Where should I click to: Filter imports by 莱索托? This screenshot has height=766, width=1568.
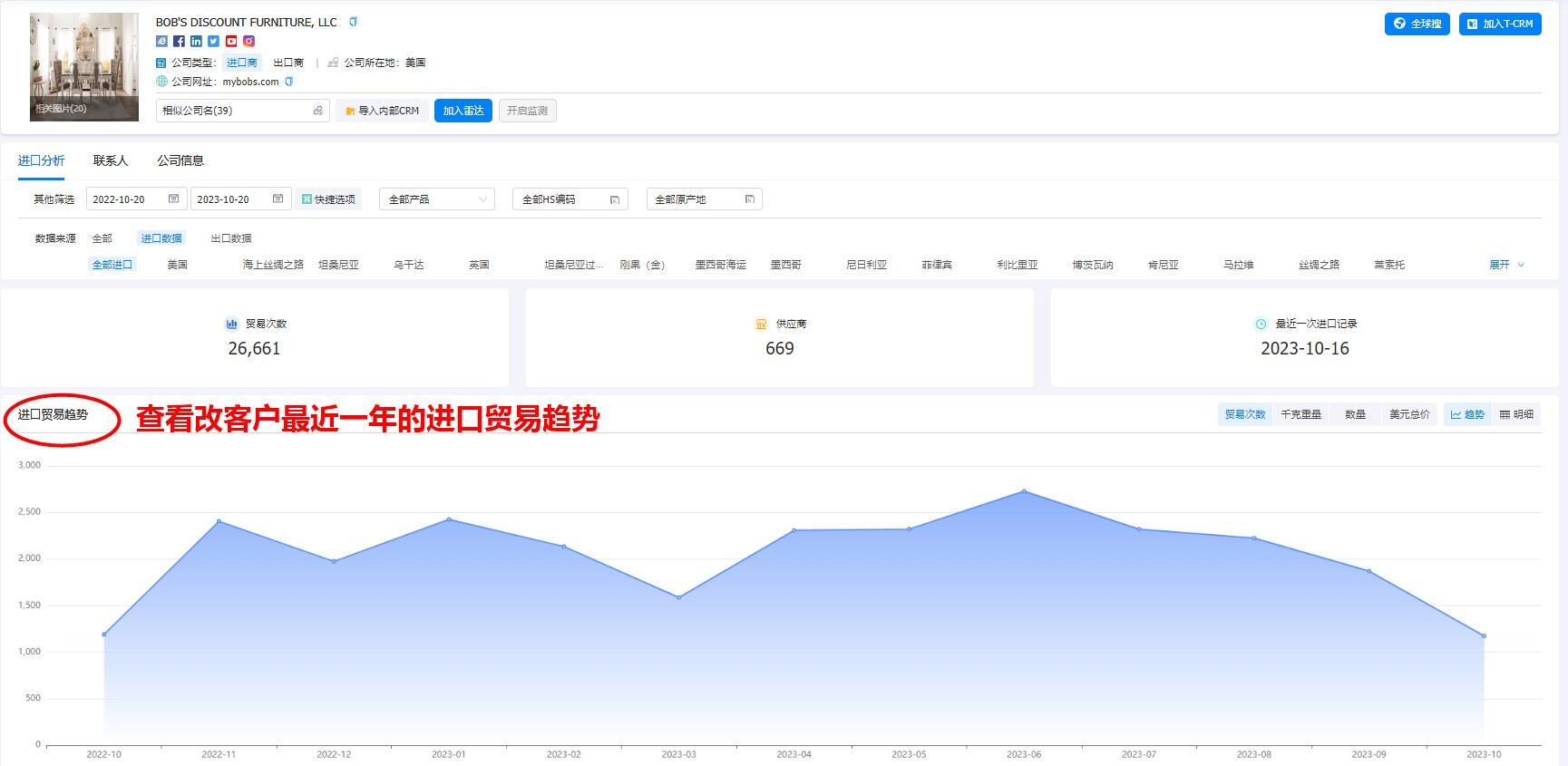pos(1389,265)
